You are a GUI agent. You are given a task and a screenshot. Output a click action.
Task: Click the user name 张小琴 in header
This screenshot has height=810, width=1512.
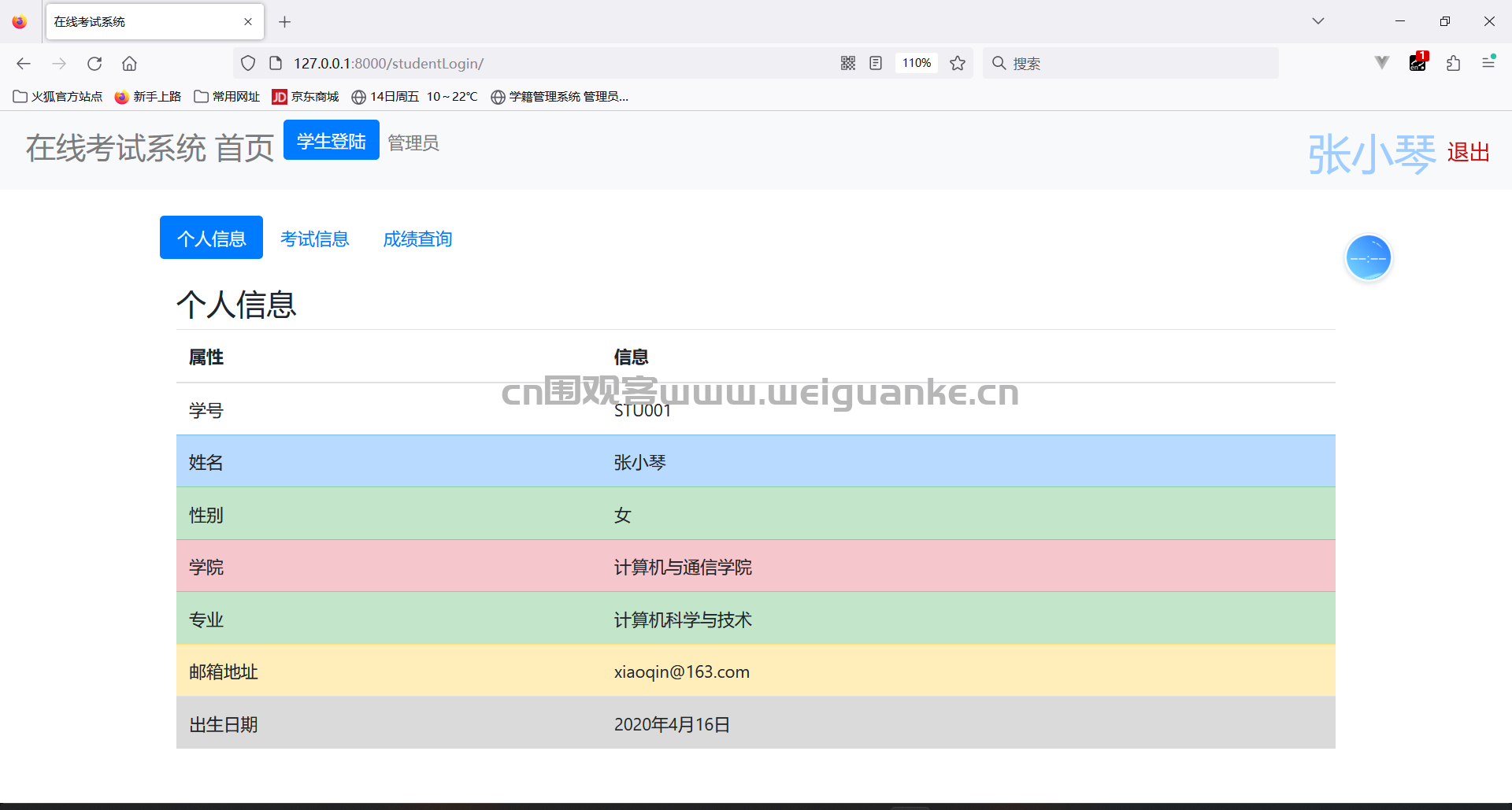[x=1372, y=153]
